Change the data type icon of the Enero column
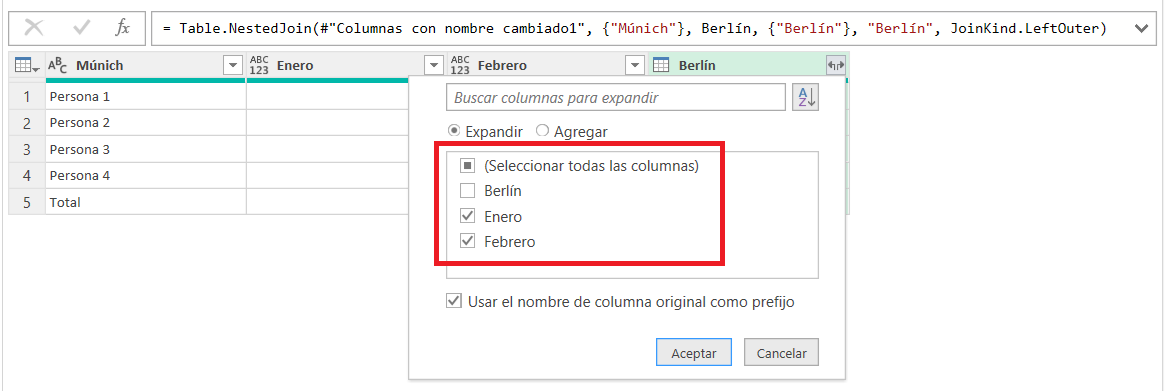The height and width of the screenshot is (391, 1170). pos(259,66)
